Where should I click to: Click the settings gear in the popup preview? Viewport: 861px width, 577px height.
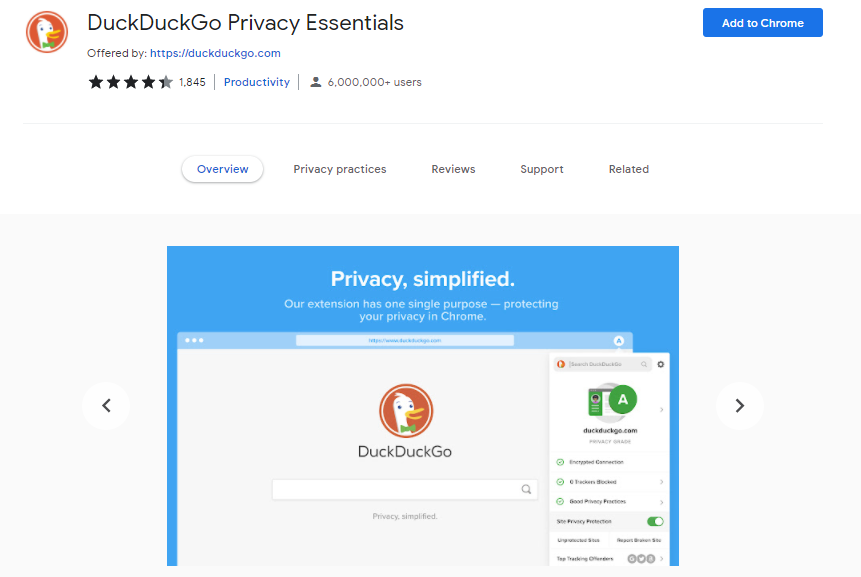661,364
